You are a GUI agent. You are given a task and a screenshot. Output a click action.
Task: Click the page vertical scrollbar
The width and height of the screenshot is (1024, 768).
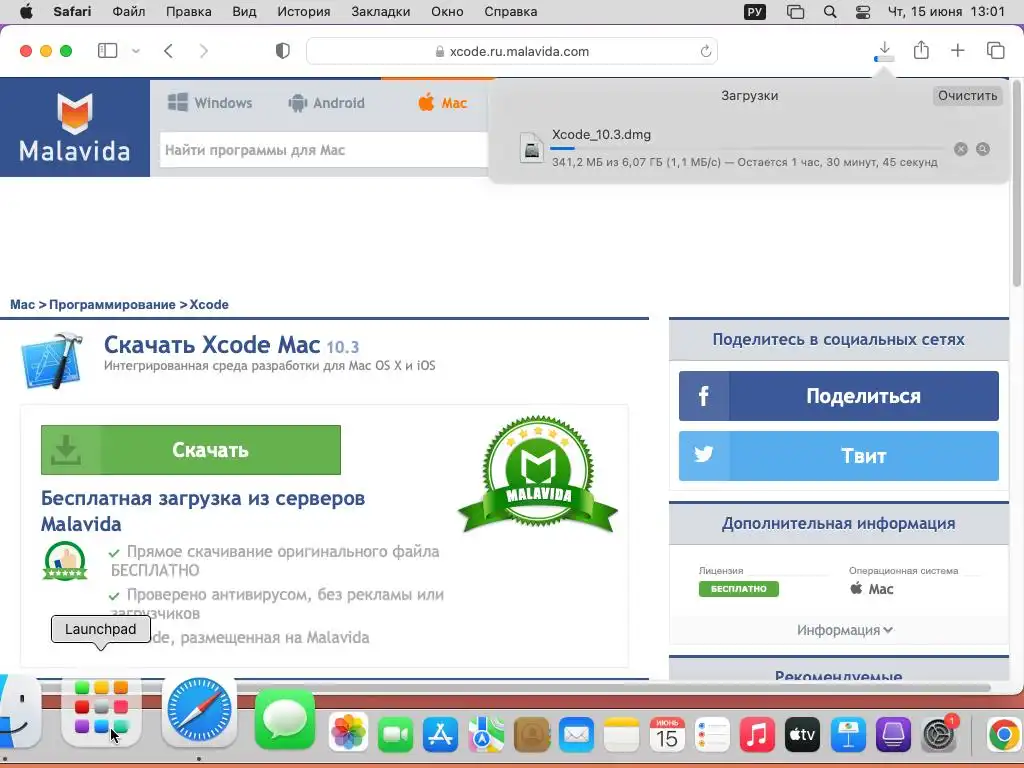pos(1017,183)
